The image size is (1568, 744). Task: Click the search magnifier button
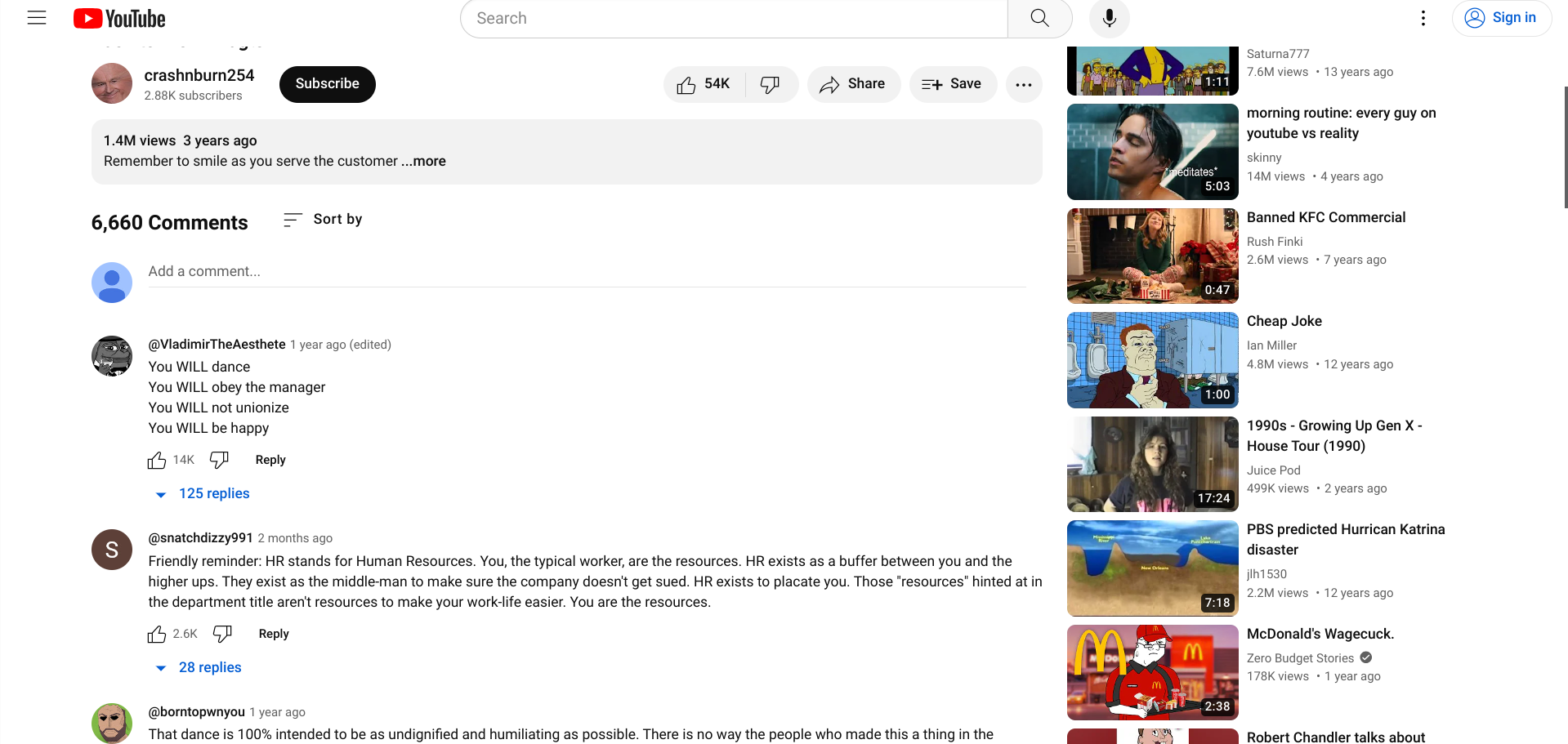pyautogui.click(x=1039, y=18)
